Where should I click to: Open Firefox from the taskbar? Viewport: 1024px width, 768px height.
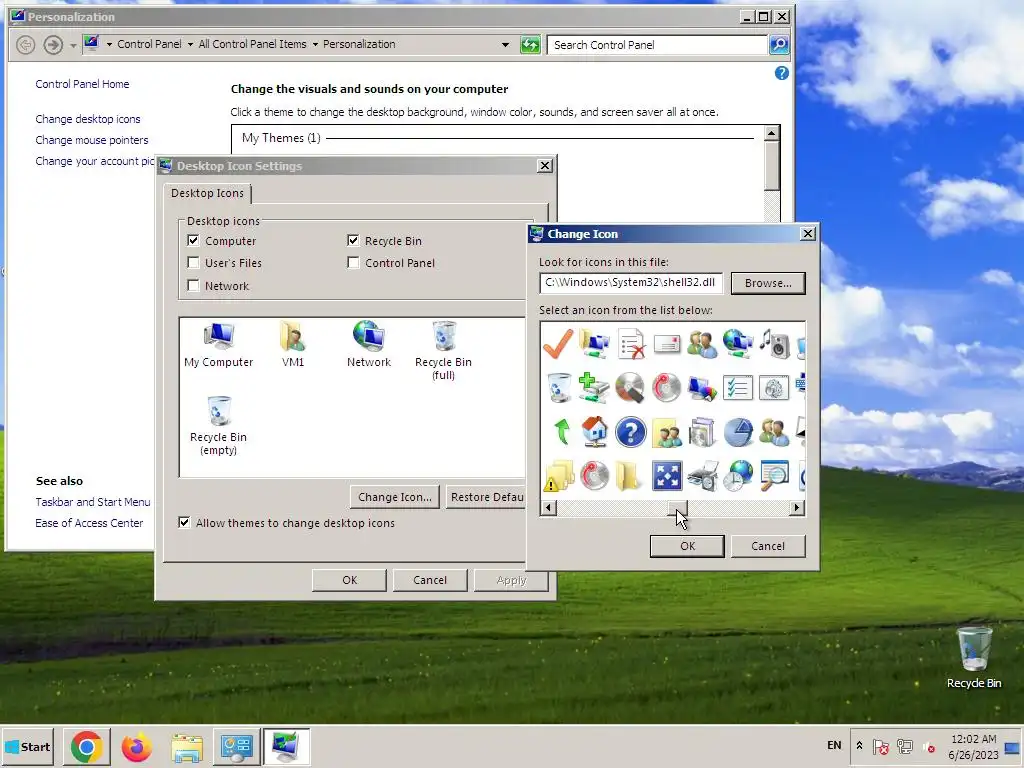pyautogui.click(x=136, y=747)
